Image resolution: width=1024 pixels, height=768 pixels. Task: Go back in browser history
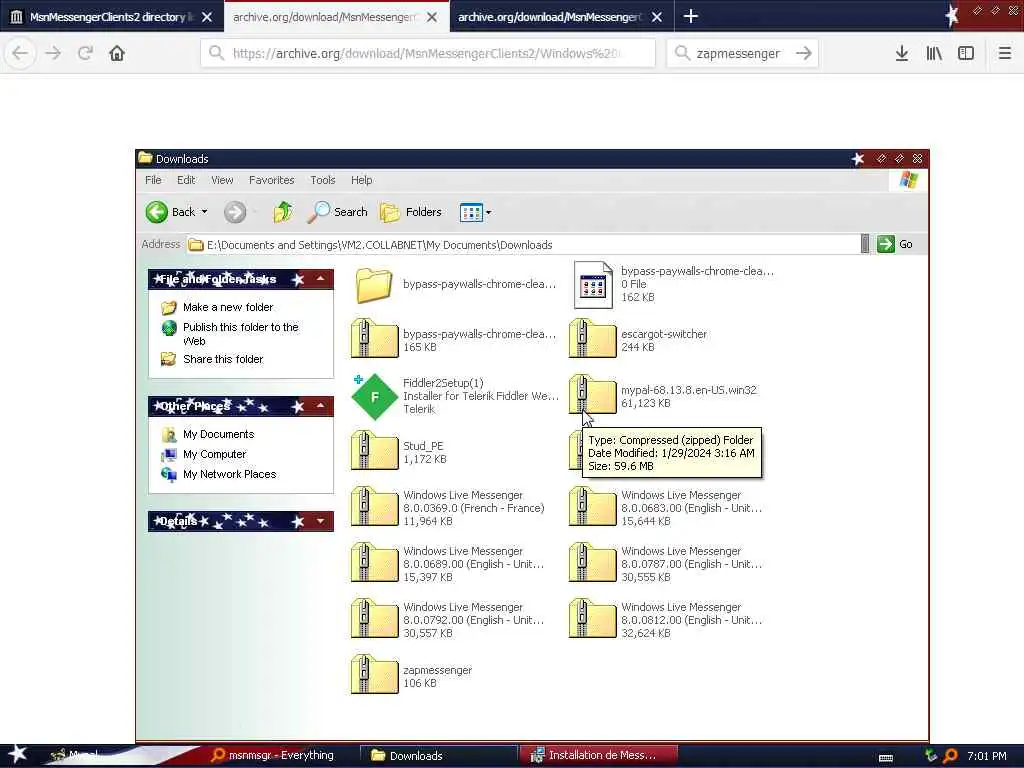tap(20, 53)
